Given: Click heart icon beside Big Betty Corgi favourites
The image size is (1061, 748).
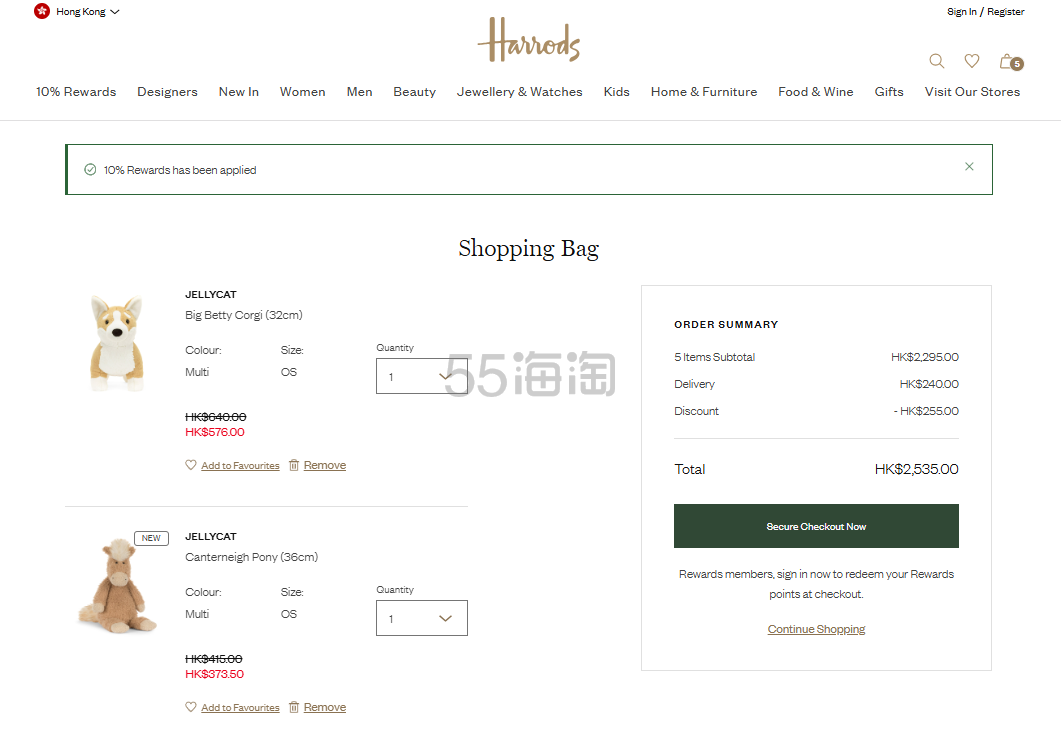Looking at the screenshot, I should [191, 465].
